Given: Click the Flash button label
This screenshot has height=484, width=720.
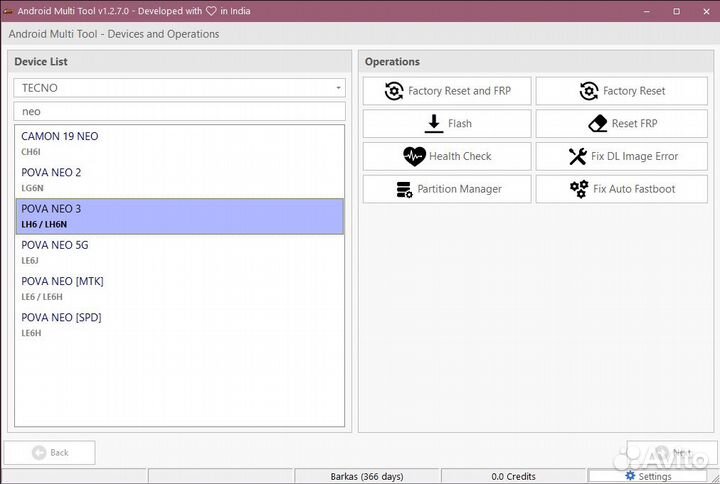Looking at the screenshot, I should [x=460, y=124].
